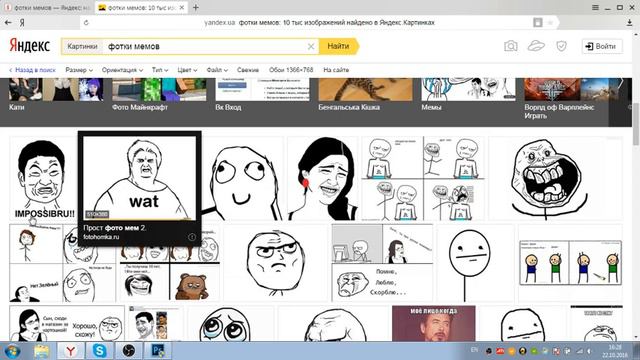Screen dimensions: 640x360
Task: Open the enlarged 'wat' meme preview
Action: pos(139,178)
